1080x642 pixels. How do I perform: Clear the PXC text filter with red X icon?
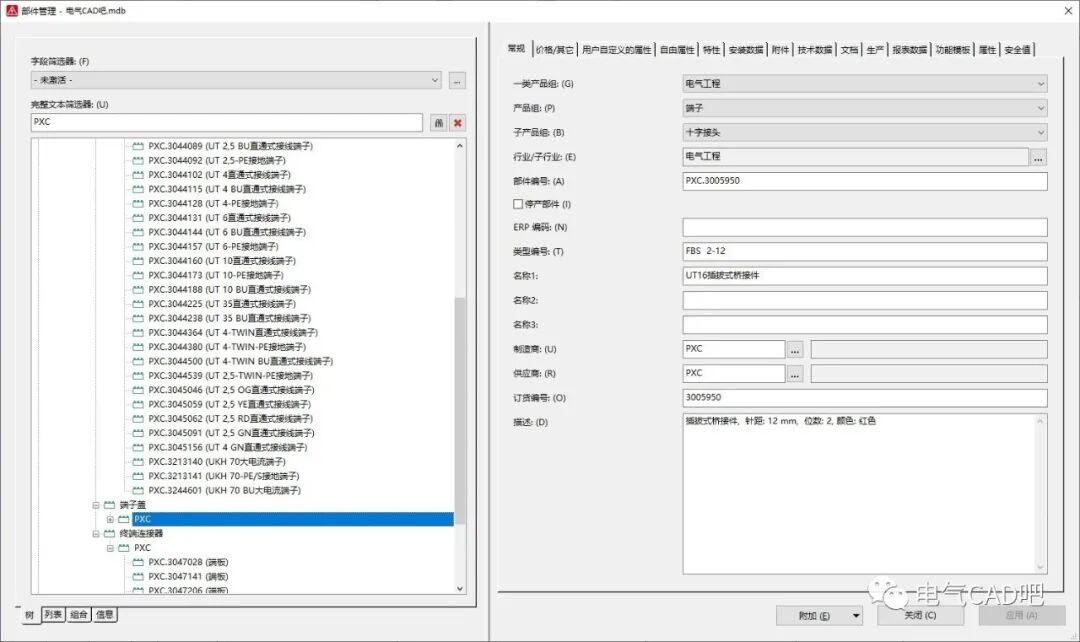click(x=457, y=122)
